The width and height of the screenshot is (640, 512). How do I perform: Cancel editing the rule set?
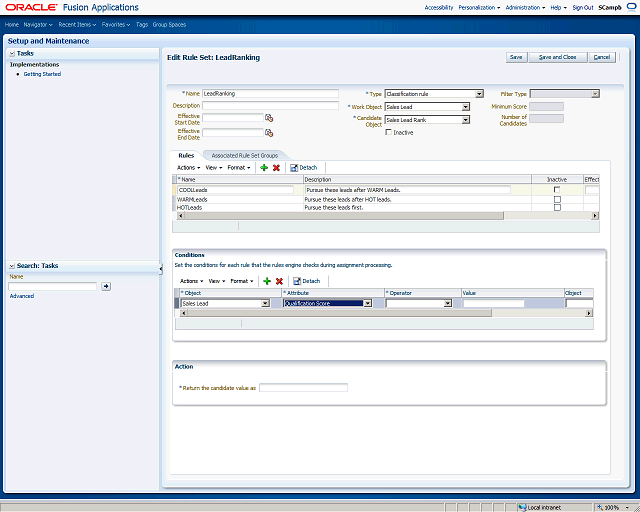602,57
